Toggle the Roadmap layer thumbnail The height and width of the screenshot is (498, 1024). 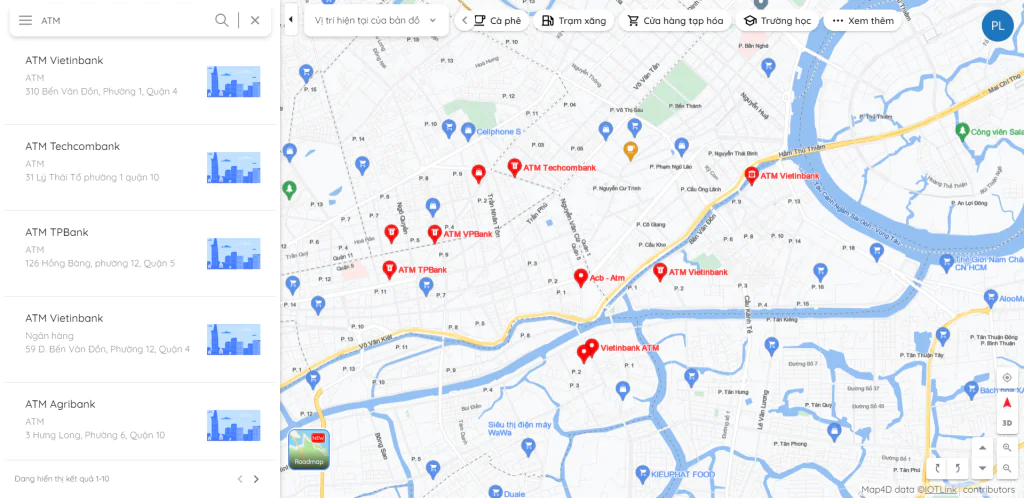pos(309,450)
